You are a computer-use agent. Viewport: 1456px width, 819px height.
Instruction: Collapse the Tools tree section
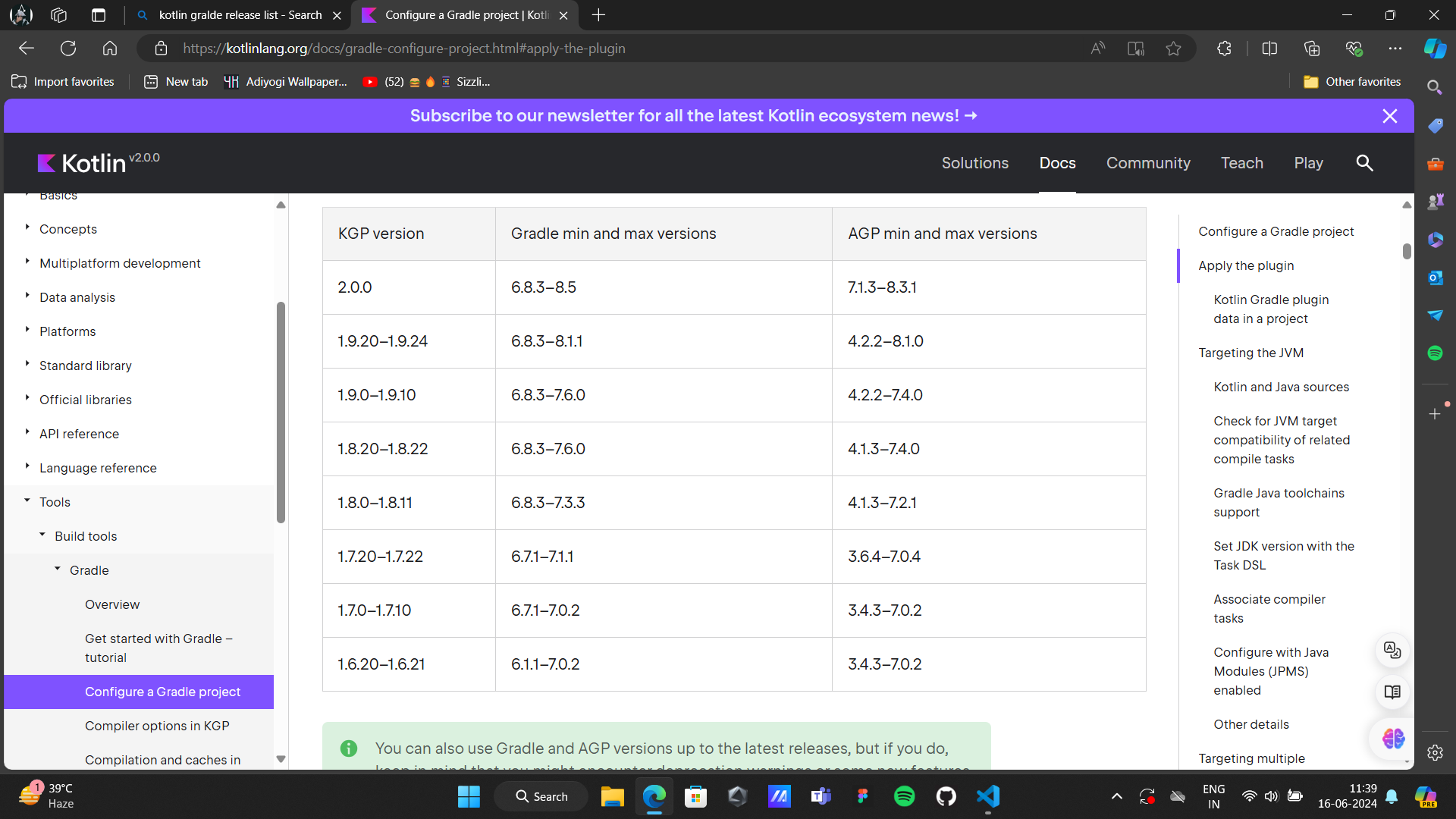click(27, 500)
